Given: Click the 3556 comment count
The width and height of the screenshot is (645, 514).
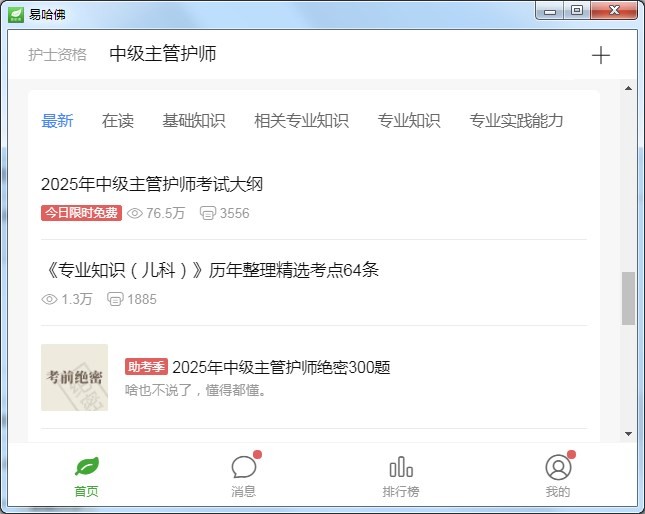Looking at the screenshot, I should click(x=234, y=213).
